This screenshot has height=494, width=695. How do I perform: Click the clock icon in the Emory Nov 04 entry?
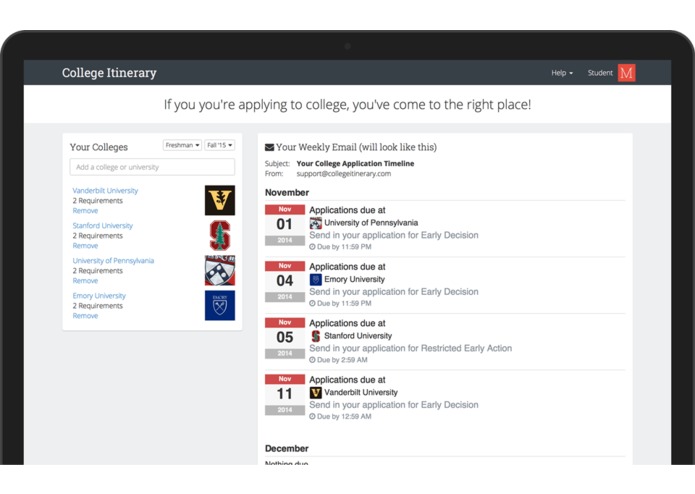[x=312, y=303]
